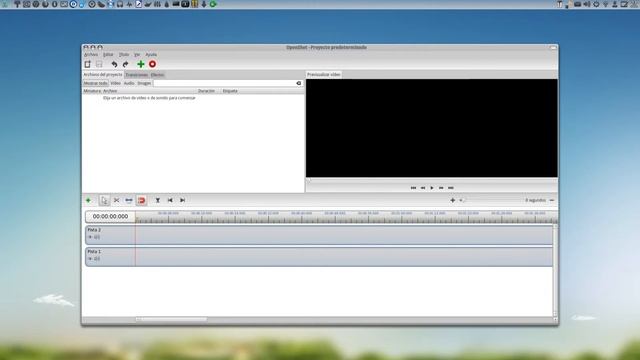Open the Ayuda menu
The image size is (640, 360).
151,55
